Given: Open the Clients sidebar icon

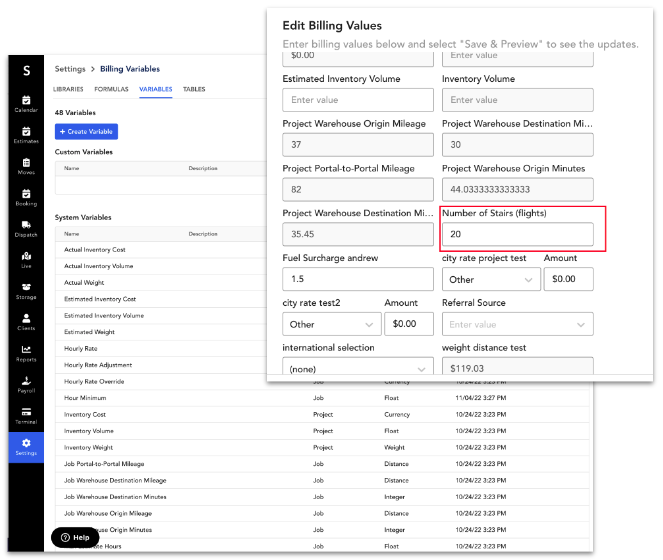Looking at the screenshot, I should click(x=26, y=321).
